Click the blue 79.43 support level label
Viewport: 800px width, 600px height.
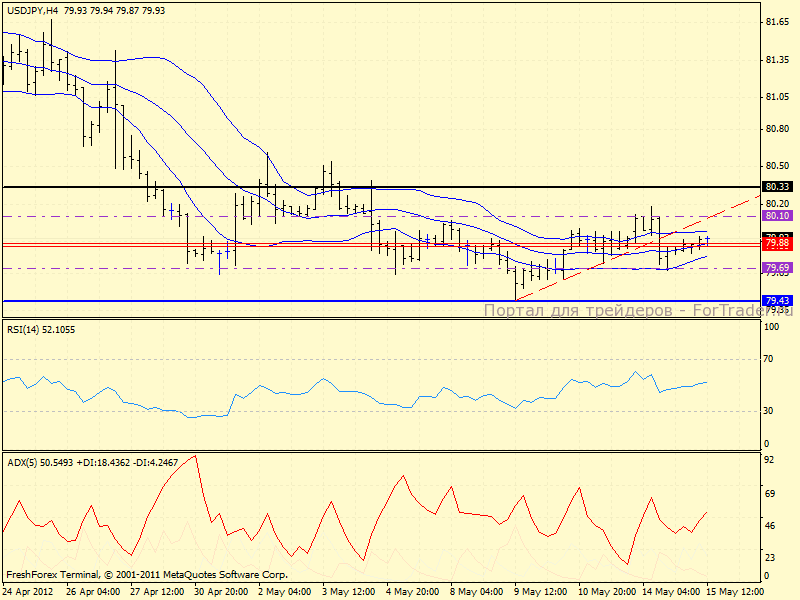(777, 301)
